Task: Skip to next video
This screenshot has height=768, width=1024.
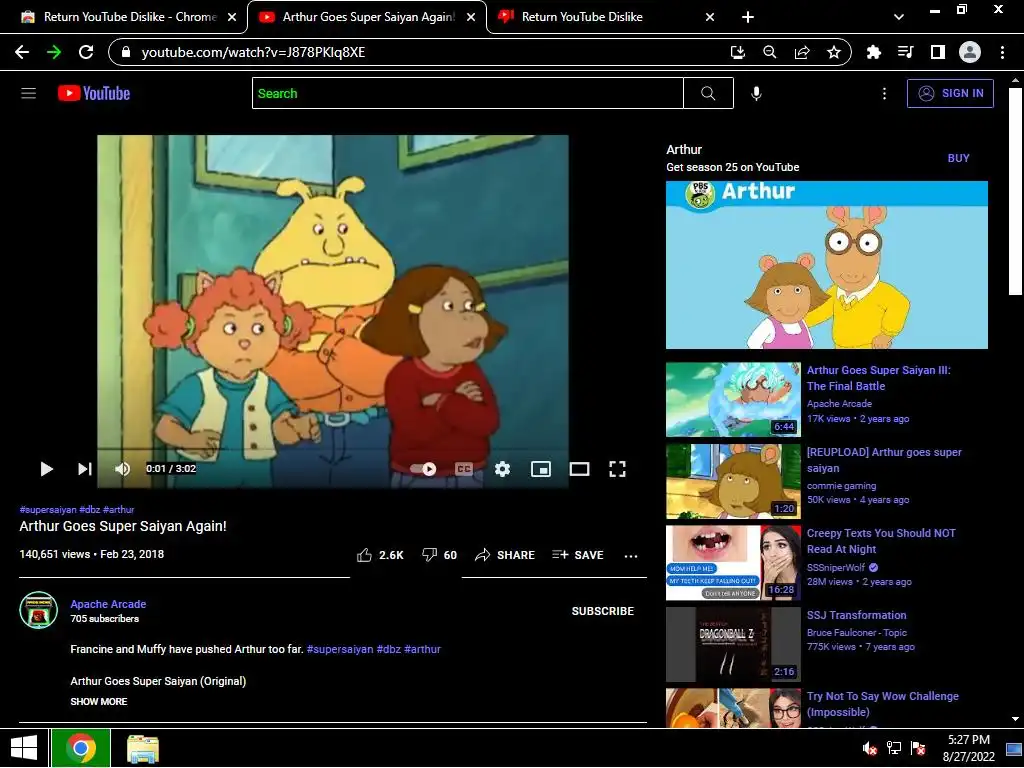Action: click(x=85, y=469)
